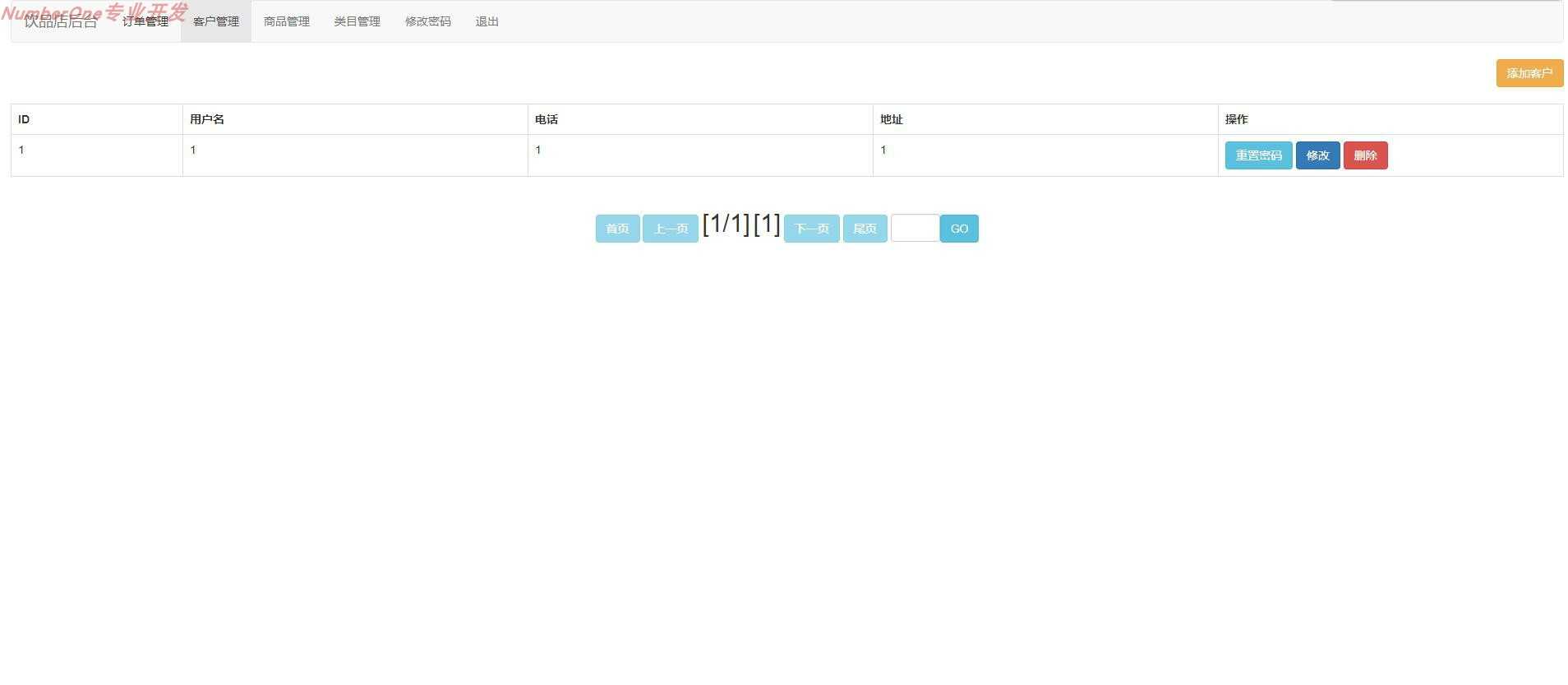Click the [1/1] page indicator text
Image resolution: width=1568 pixels, height=685 pixels.
(726, 224)
